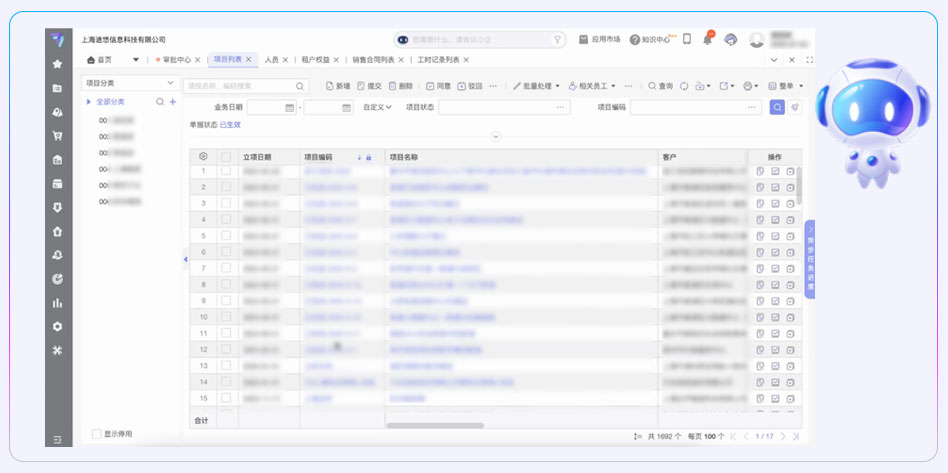Click the user avatar
Image resolution: width=948 pixels, height=473 pixels.
coord(756,40)
